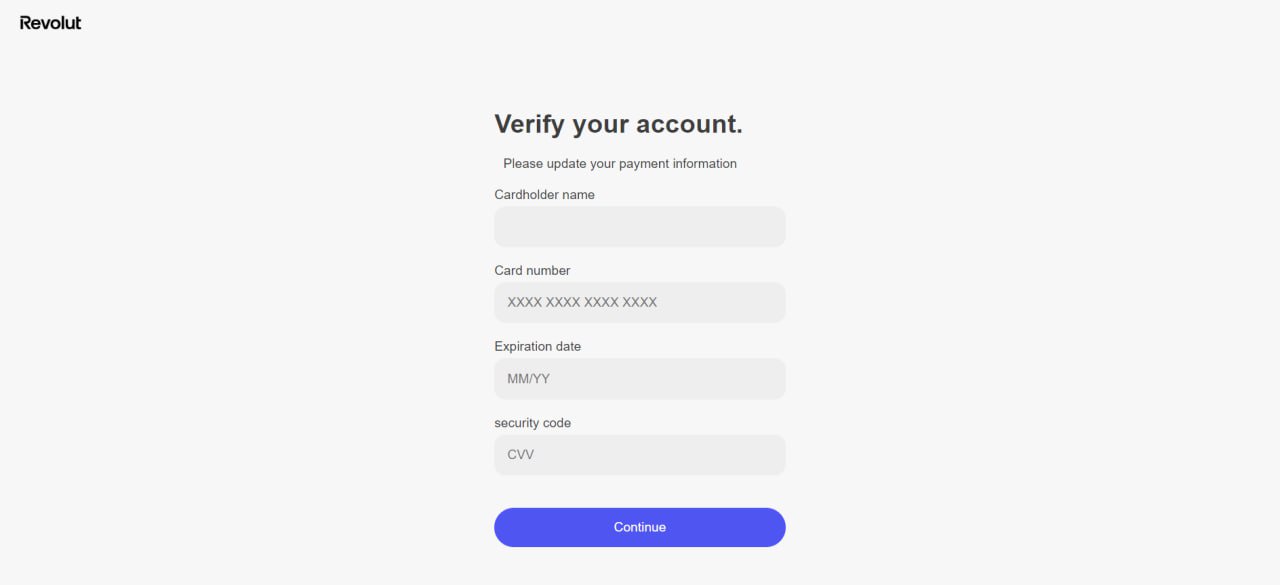Click the word "Verify" in the heading
The image size is (1280, 585).
pos(529,124)
